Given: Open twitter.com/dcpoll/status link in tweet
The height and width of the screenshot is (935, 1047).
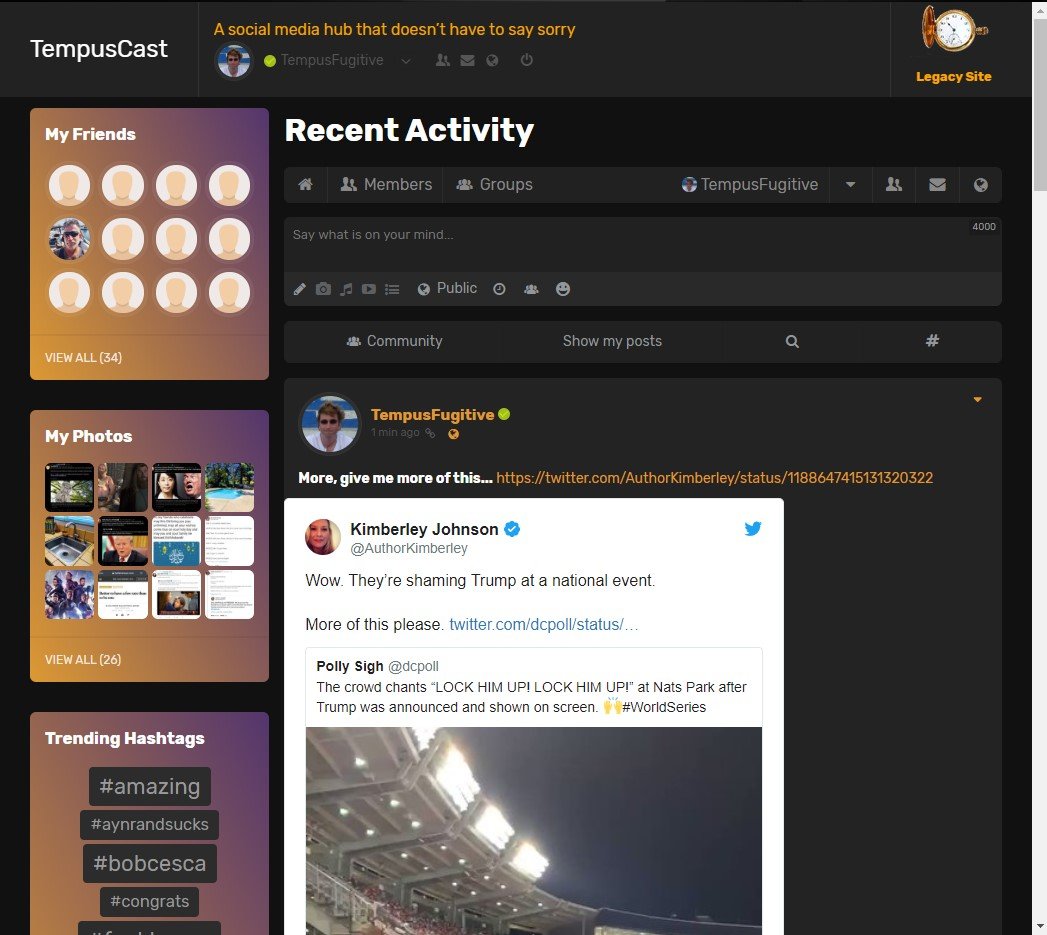Looking at the screenshot, I should 544,624.
